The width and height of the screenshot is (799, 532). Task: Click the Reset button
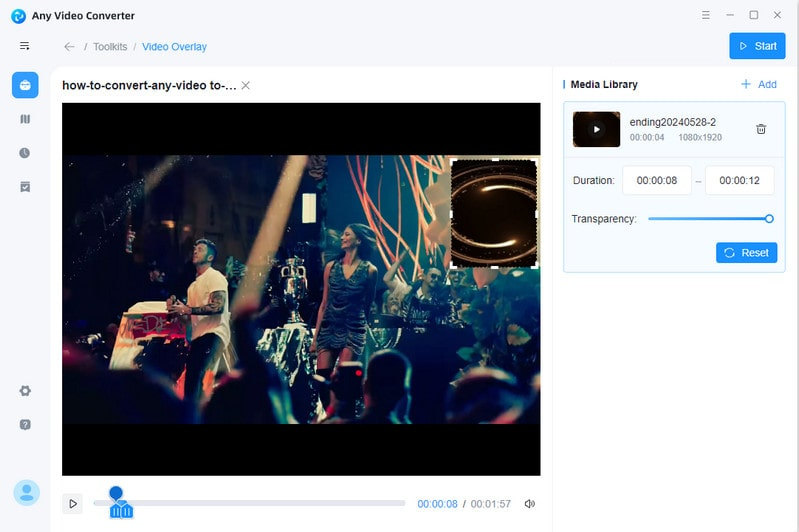[x=746, y=253]
